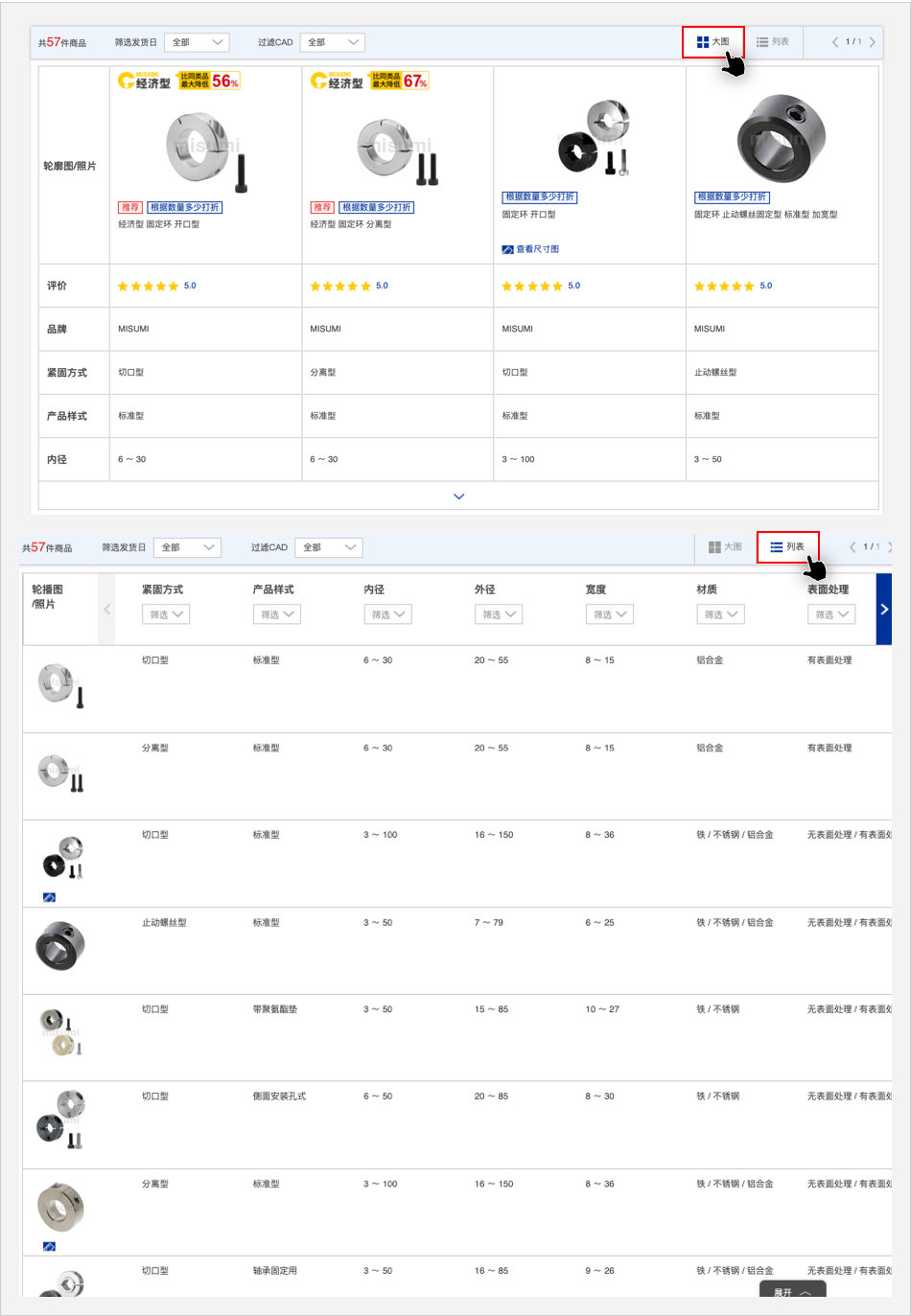The image size is (911, 1316).
Task: Click previous page arrow in upper toolbar
Action: click(835, 42)
